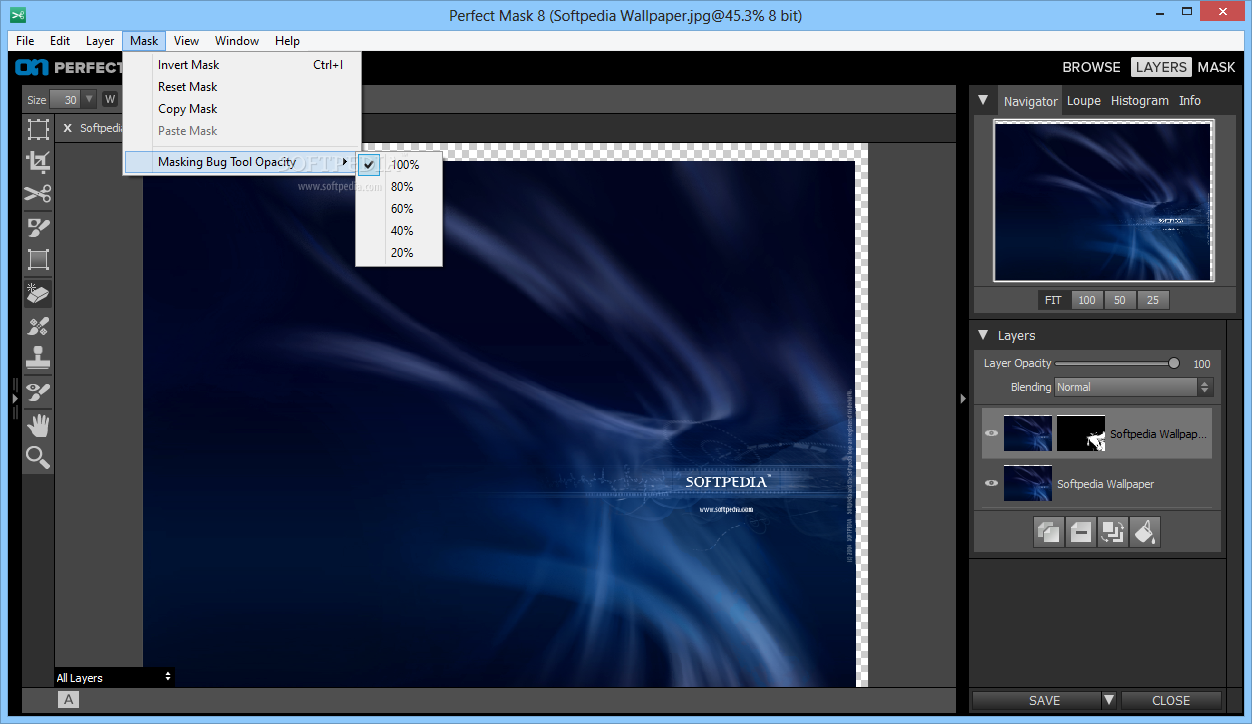Select the transform marquee tool
Image resolution: width=1252 pixels, height=724 pixels.
click(38, 129)
